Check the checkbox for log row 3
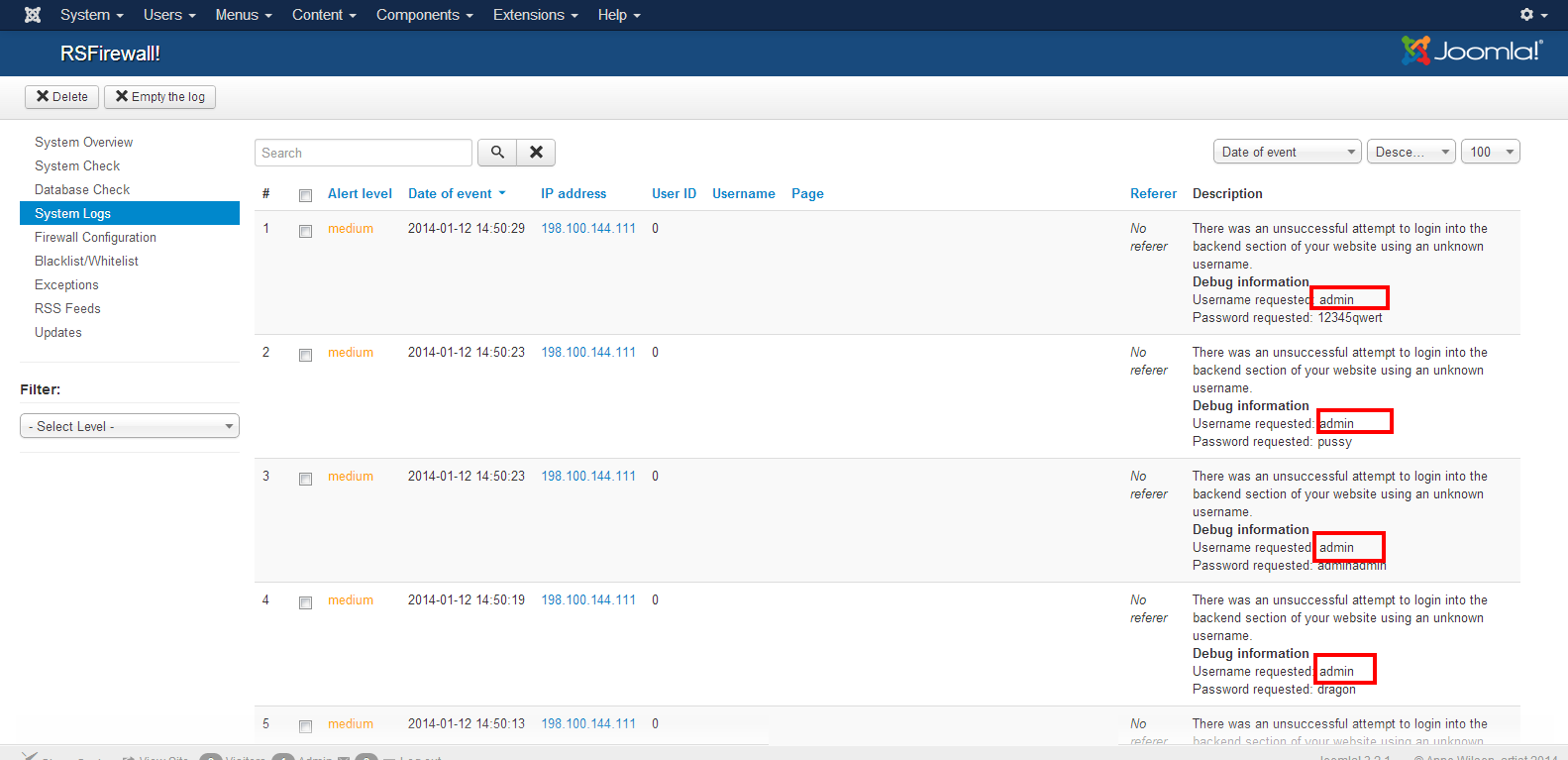 [305, 479]
